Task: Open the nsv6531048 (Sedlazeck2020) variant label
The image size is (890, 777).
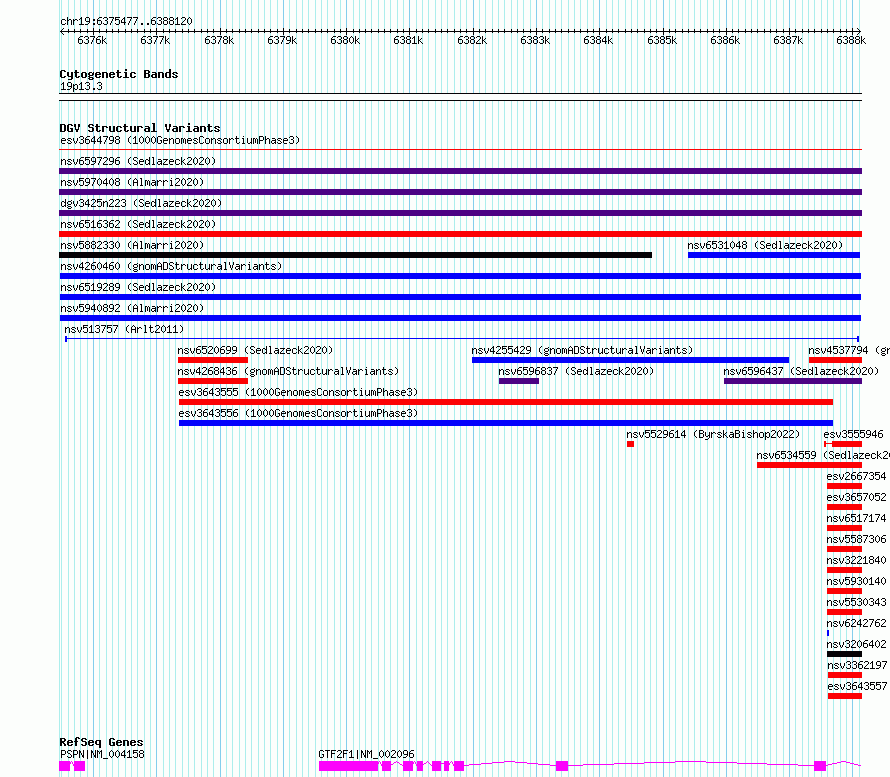Action: coord(765,245)
